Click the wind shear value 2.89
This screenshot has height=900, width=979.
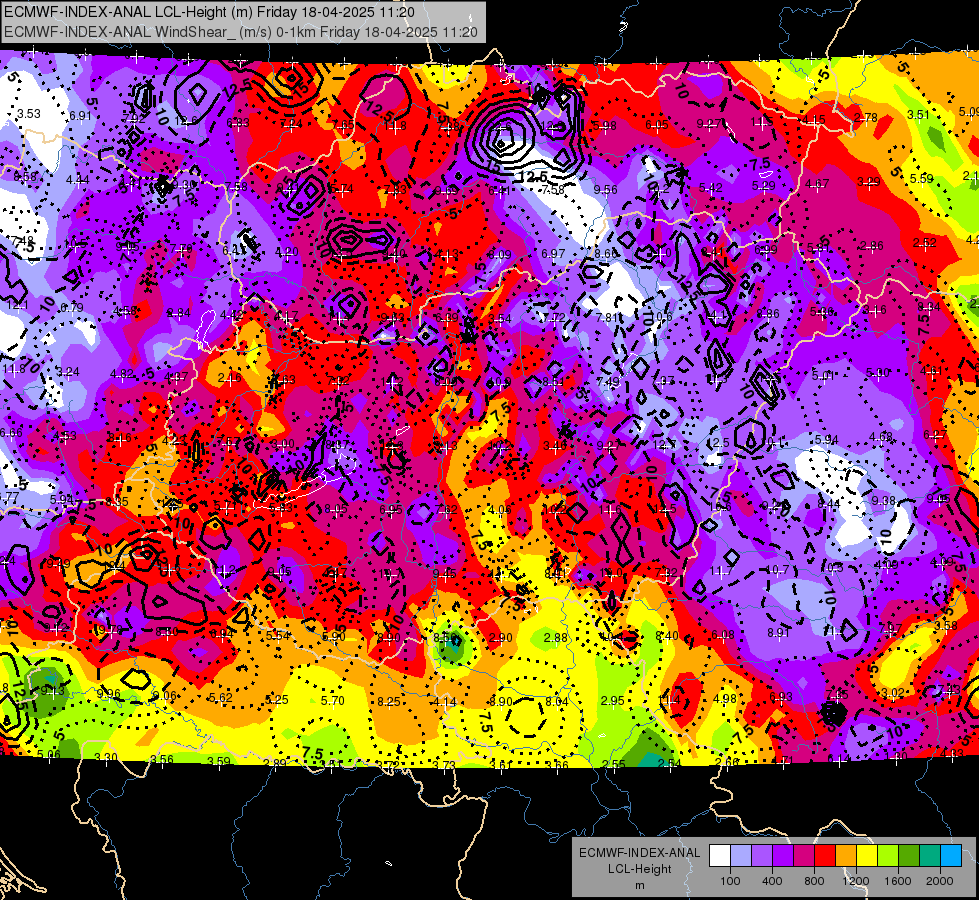[x=275, y=763]
